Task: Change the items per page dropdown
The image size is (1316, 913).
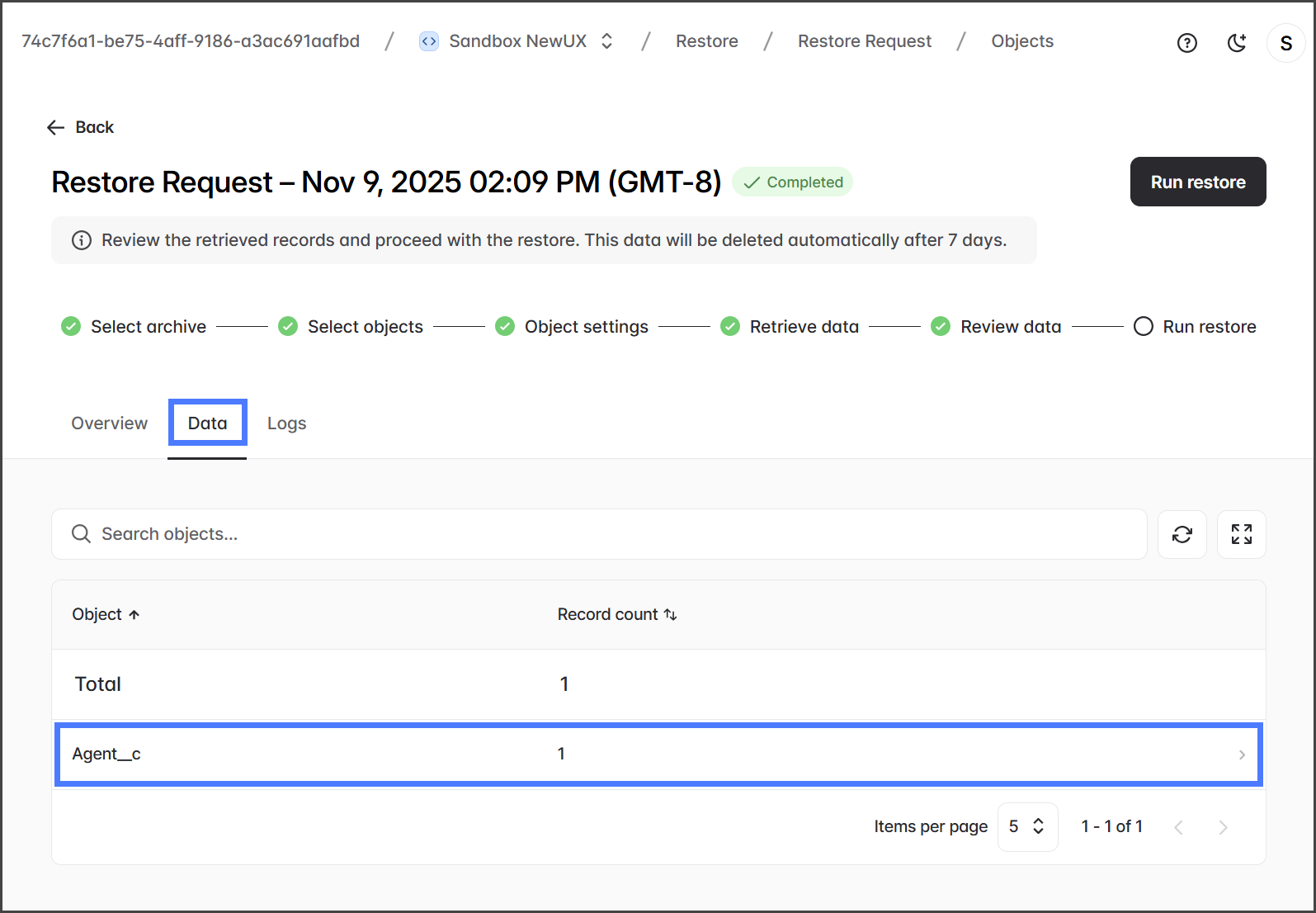Action: pos(1027,826)
